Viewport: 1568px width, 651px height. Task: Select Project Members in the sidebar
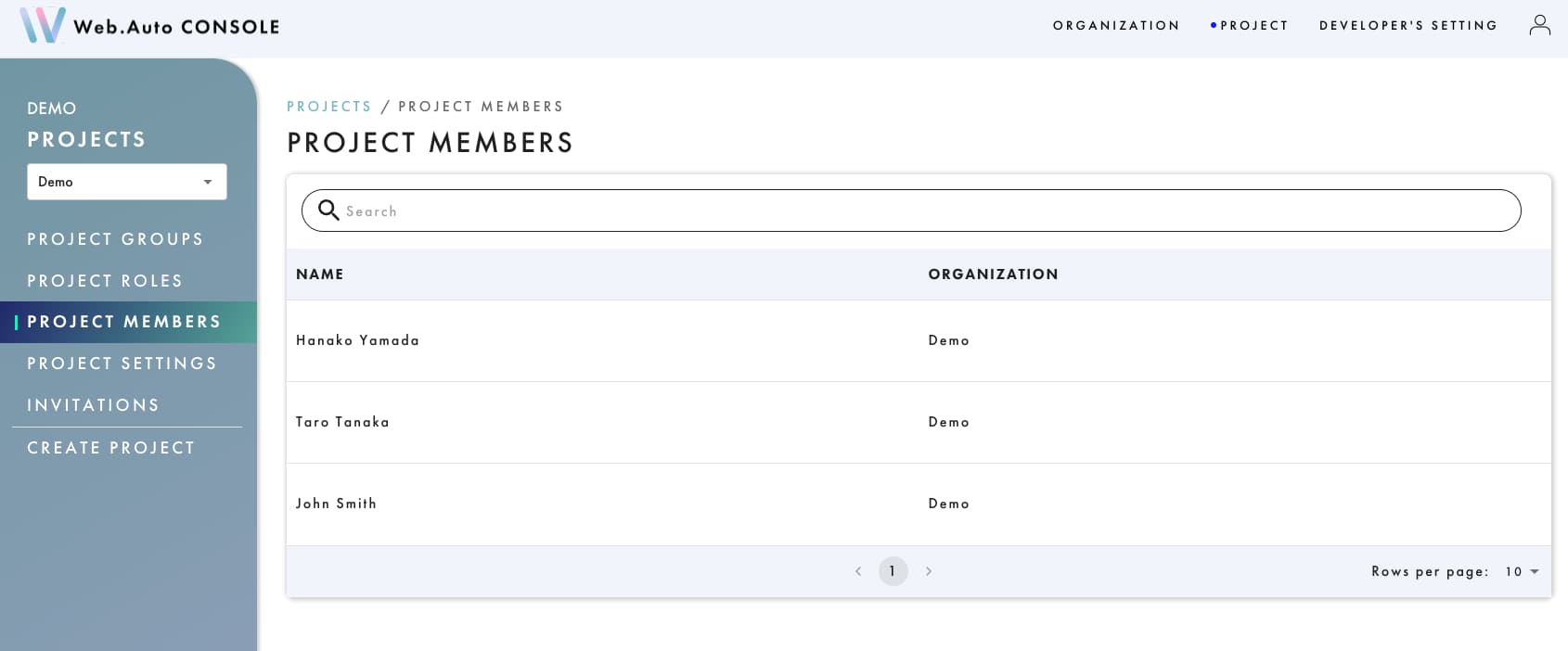click(124, 322)
